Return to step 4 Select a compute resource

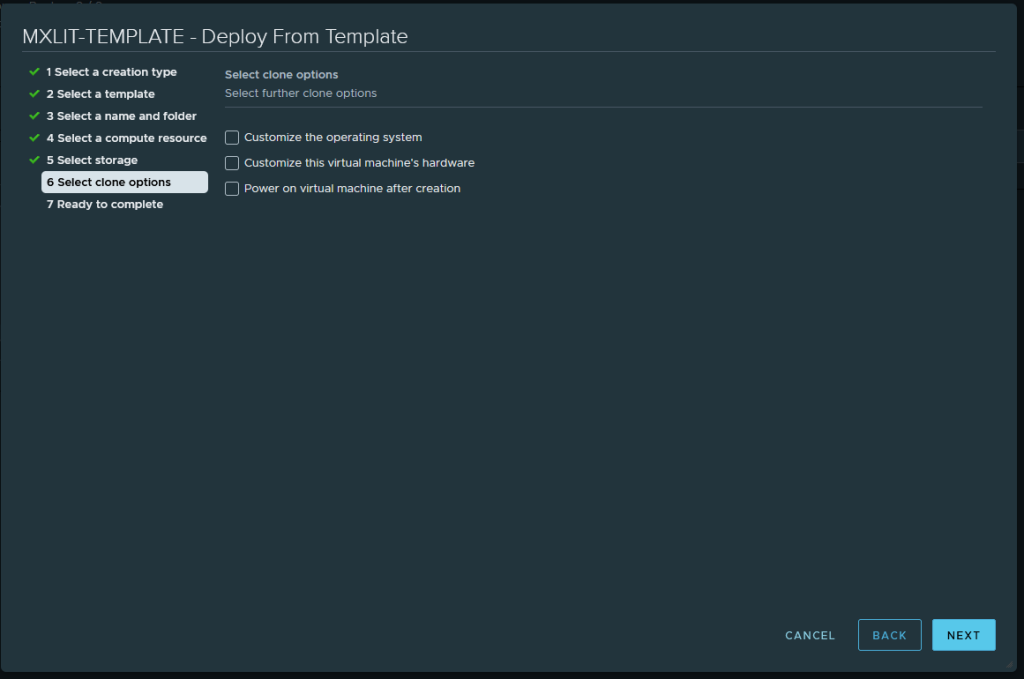[x=126, y=138]
